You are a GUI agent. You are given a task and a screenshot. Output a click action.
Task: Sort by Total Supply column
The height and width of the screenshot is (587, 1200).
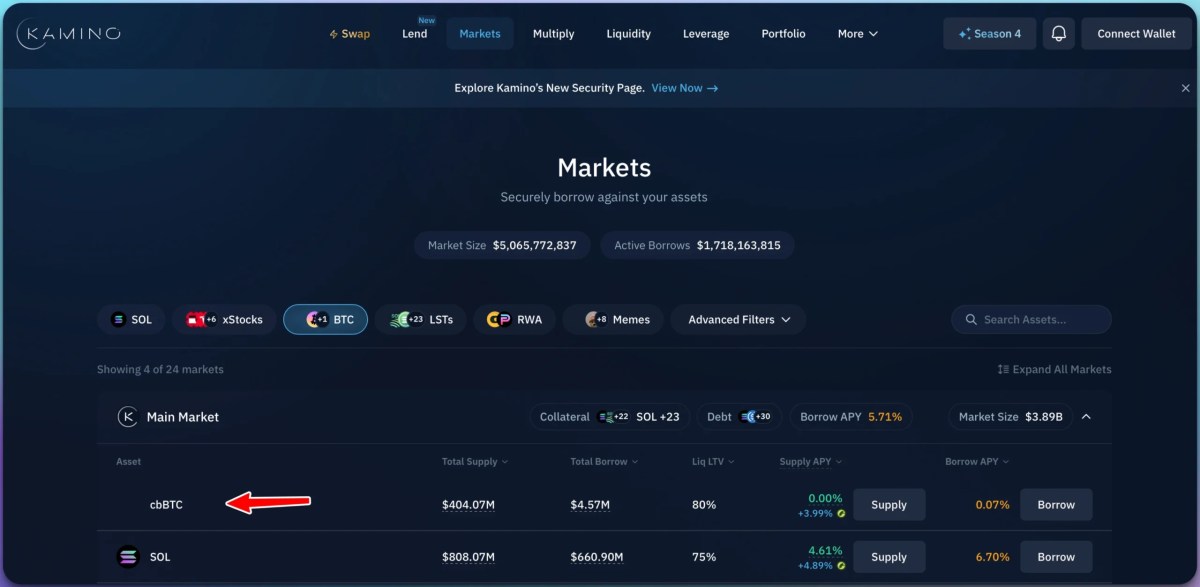point(475,462)
